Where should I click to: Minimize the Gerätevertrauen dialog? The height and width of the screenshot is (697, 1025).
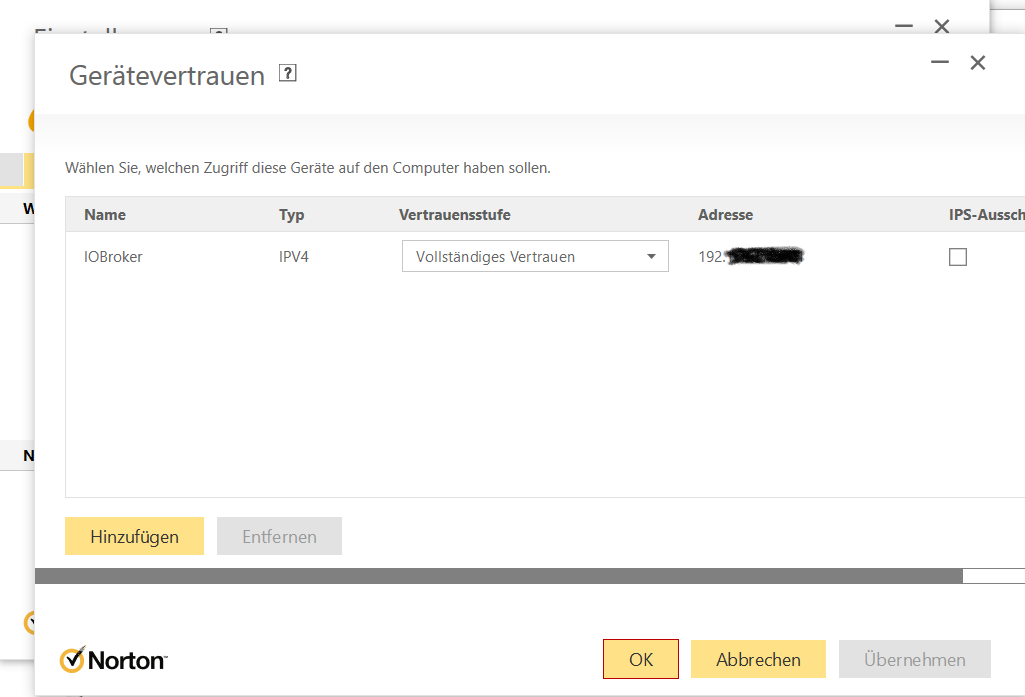tap(940, 62)
